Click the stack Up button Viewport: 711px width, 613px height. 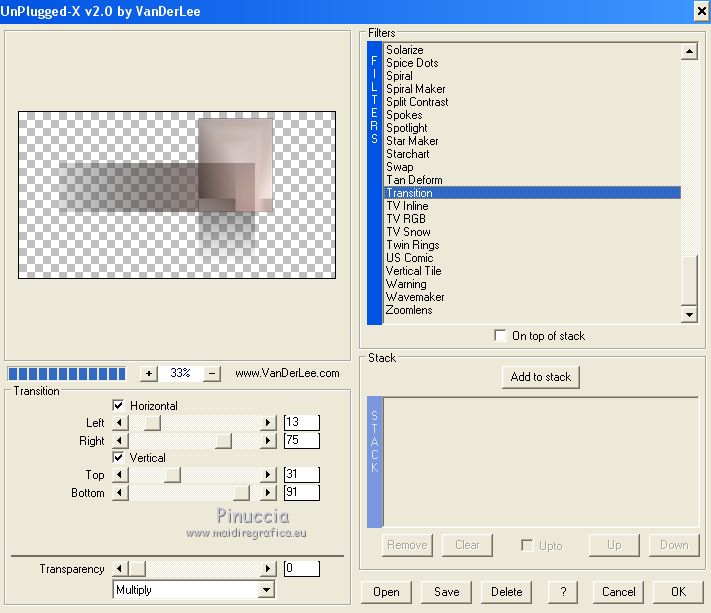(x=614, y=545)
